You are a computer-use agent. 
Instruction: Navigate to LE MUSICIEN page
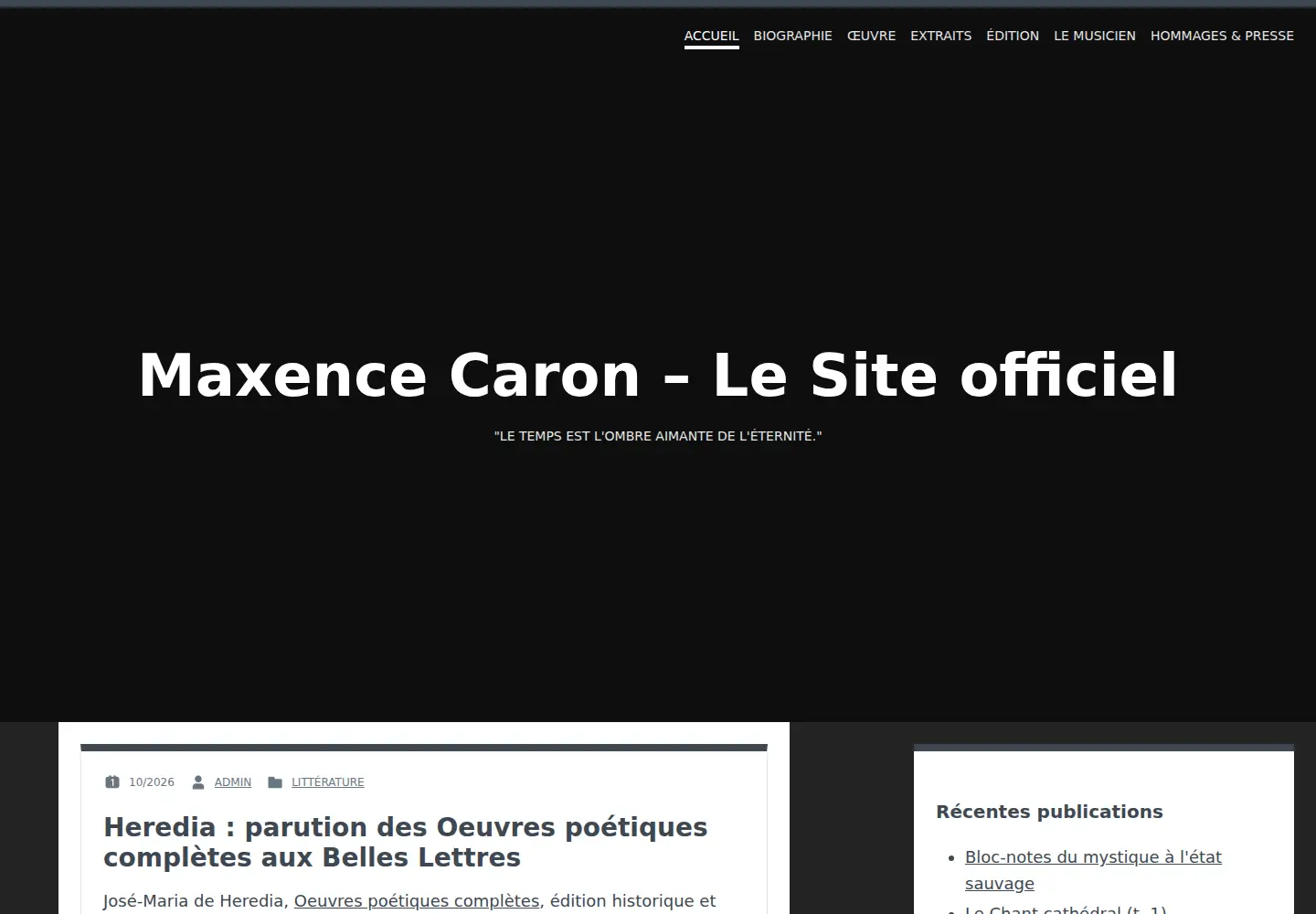click(x=1095, y=36)
